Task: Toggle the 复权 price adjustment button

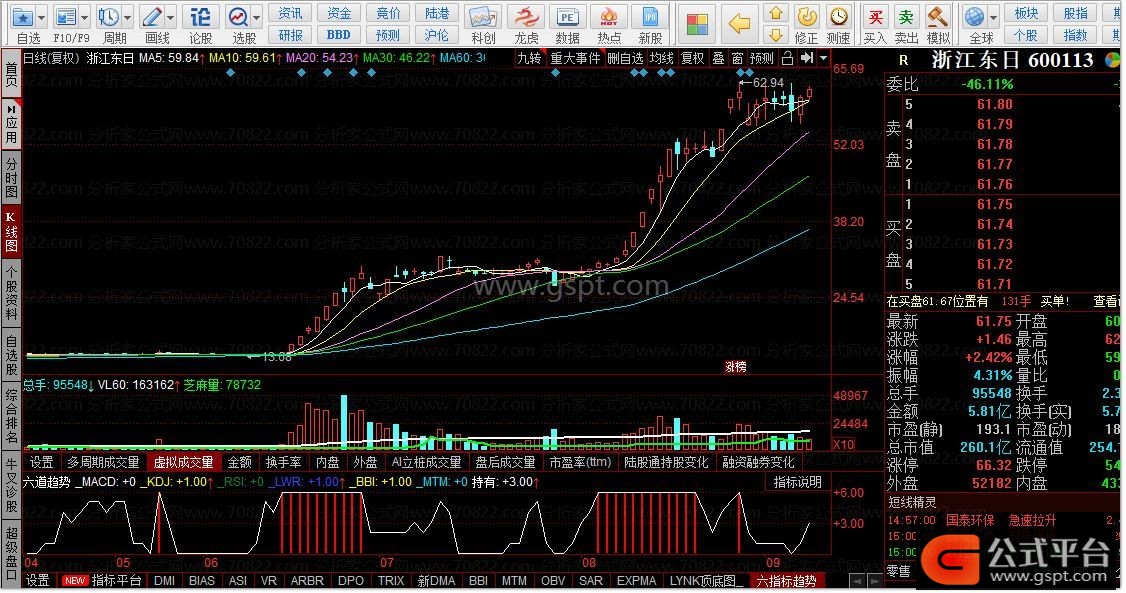Action: pyautogui.click(x=692, y=58)
